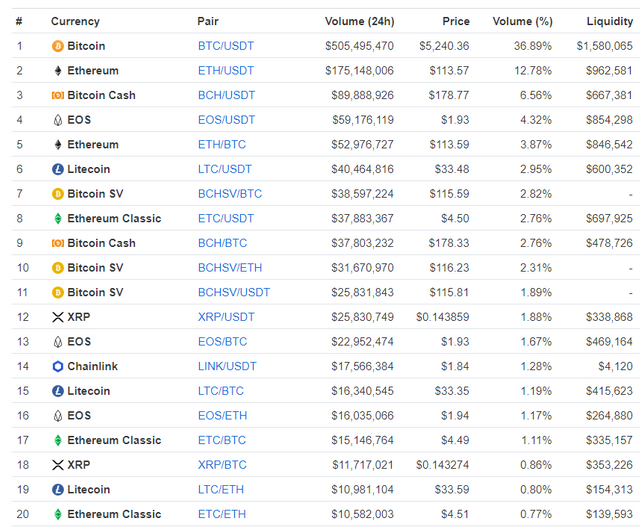Screen dimensions: 640x527
Task: Sort by the # rank column header
Action: [x=19, y=21]
